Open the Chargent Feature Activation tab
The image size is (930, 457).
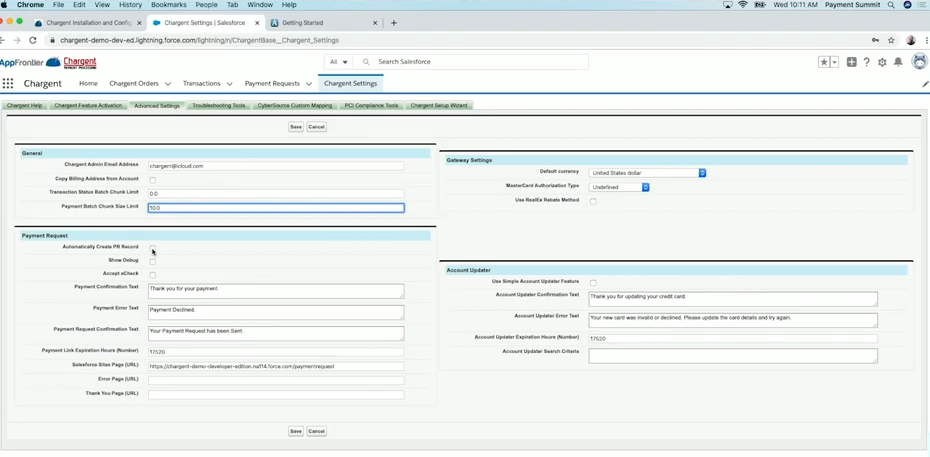pos(88,106)
